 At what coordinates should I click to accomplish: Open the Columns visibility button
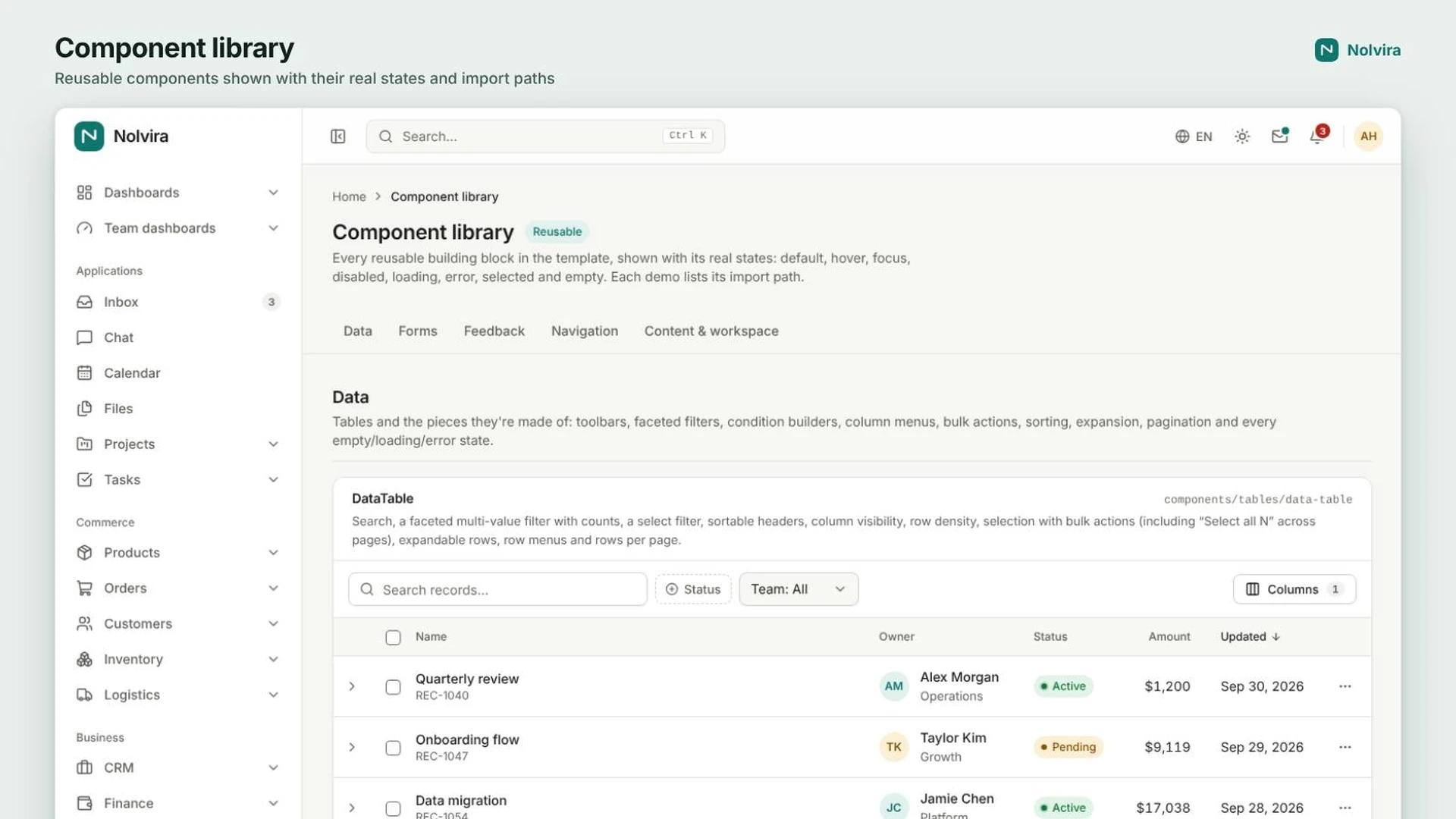[1294, 589]
